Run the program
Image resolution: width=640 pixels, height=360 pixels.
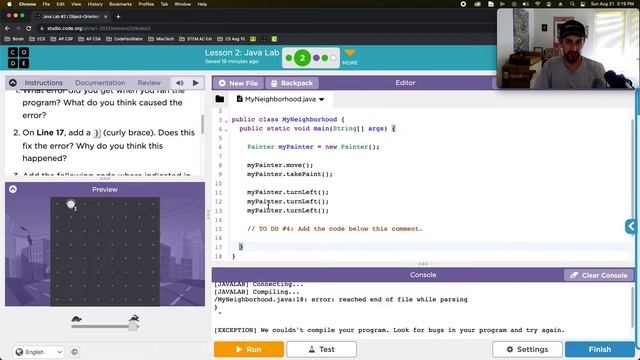[249, 349]
